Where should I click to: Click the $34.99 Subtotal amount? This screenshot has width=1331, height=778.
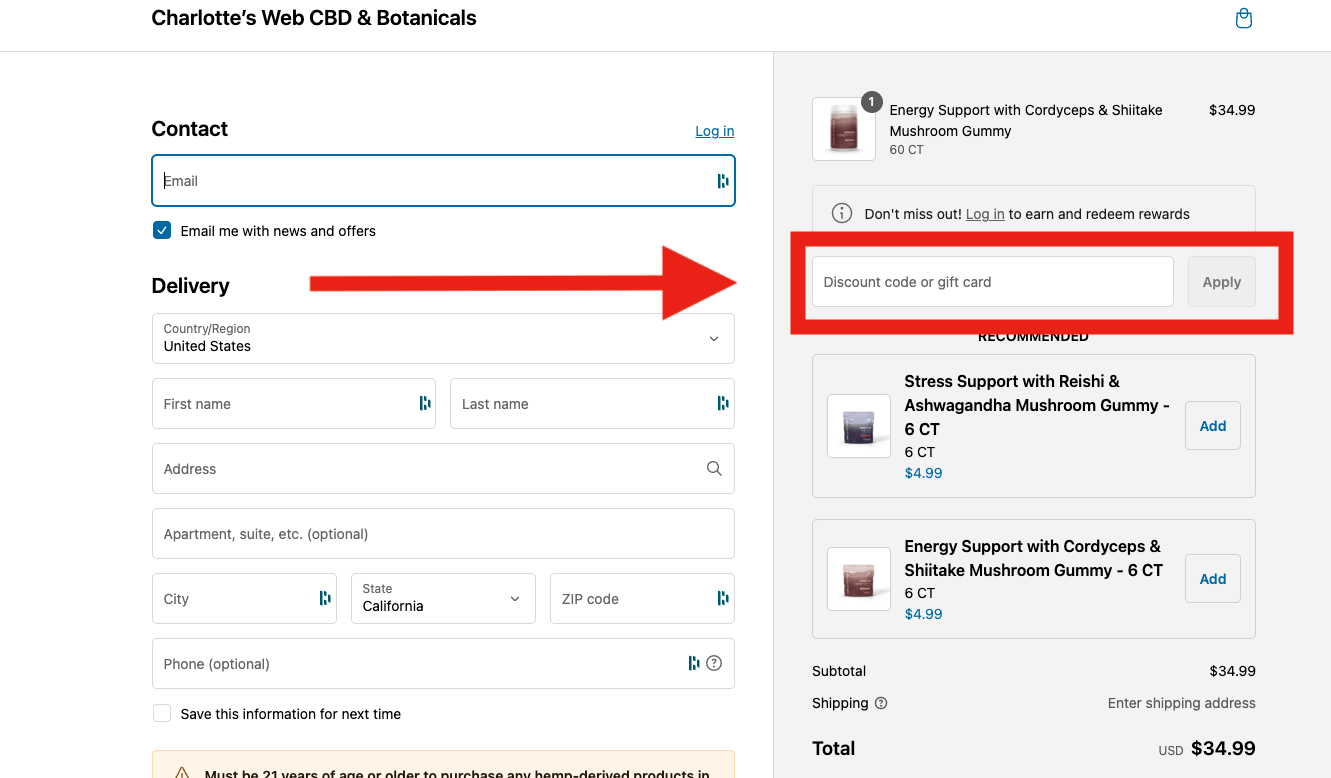[1232, 671]
